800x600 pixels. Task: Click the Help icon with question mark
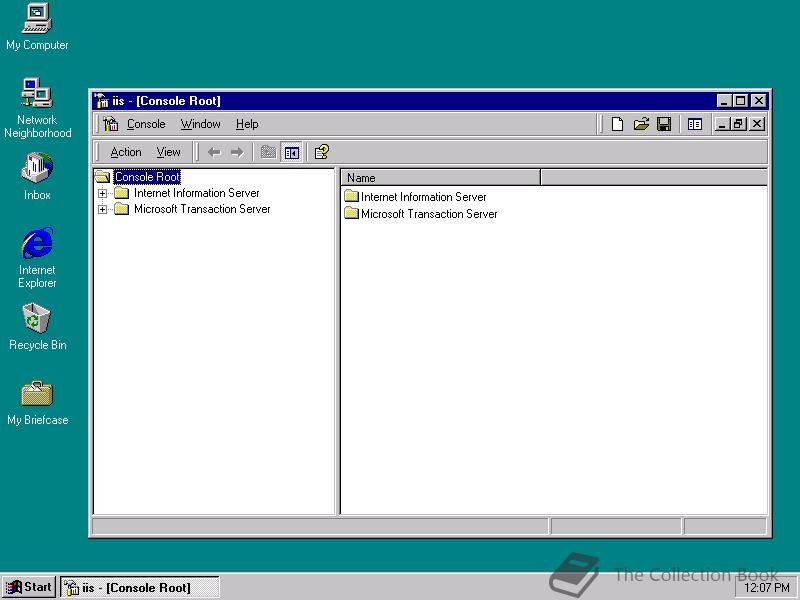[x=321, y=152]
